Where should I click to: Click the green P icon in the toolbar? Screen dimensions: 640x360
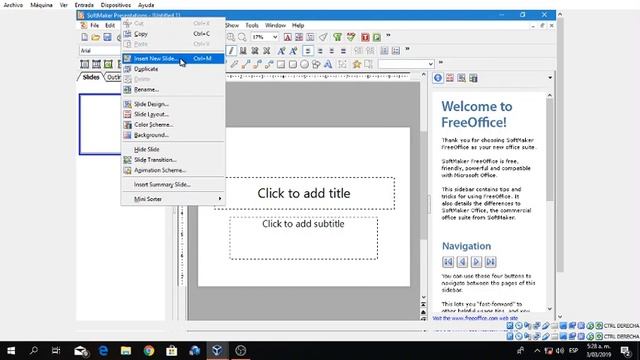click(x=377, y=37)
